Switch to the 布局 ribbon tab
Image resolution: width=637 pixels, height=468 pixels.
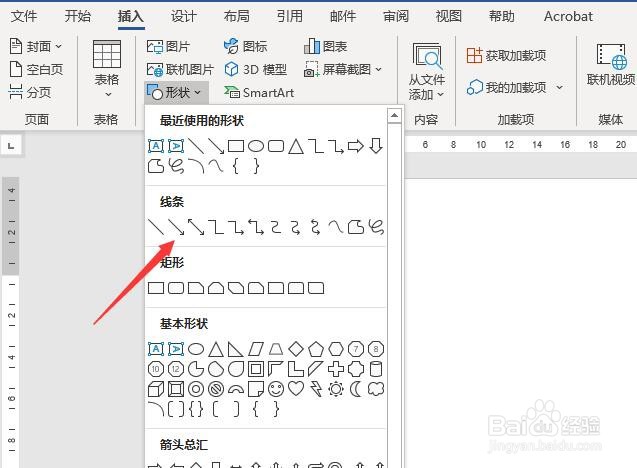point(236,16)
